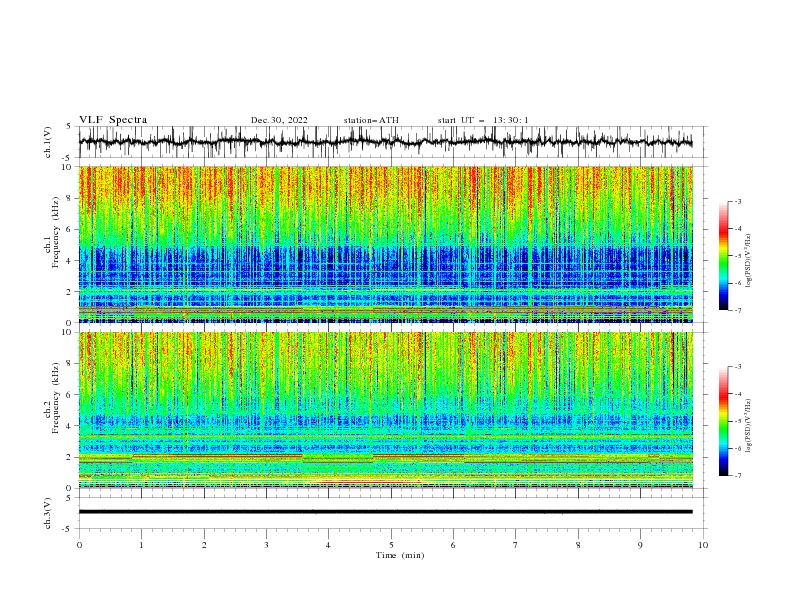The height and width of the screenshot is (612, 792).
Task: Click the "ch.1(V)" waveform axis label
Action: coord(48,141)
